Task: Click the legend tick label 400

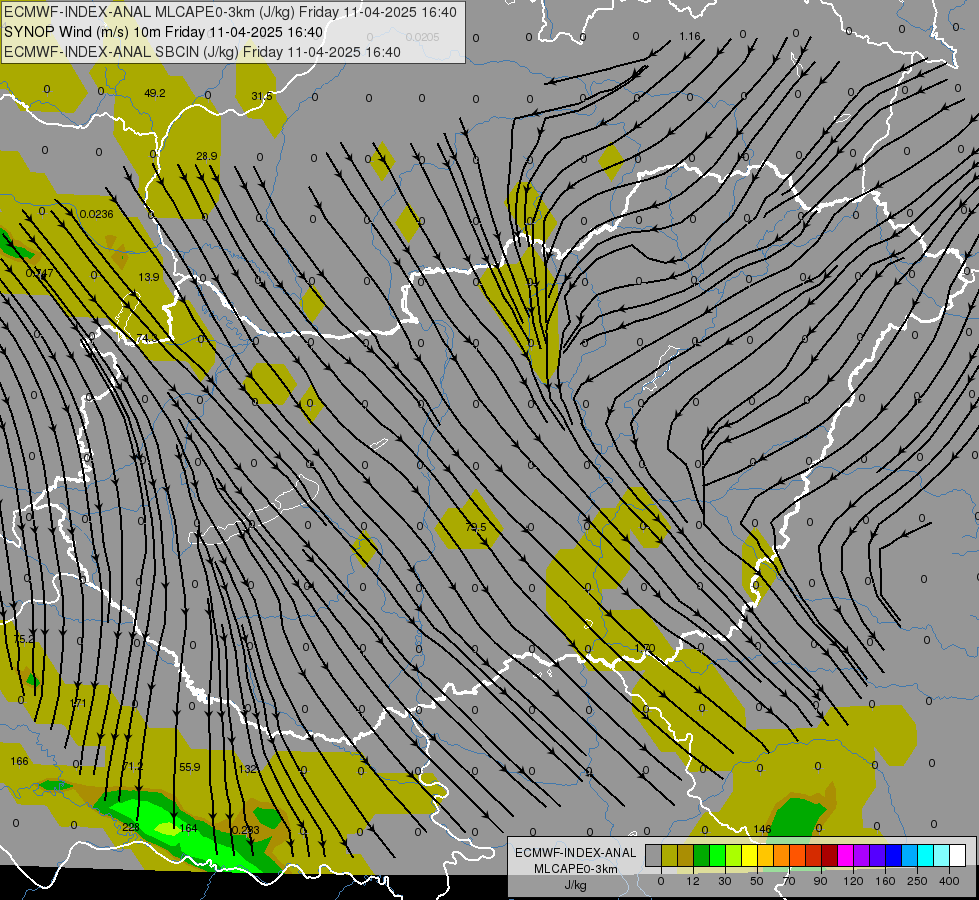Action: tap(949, 881)
